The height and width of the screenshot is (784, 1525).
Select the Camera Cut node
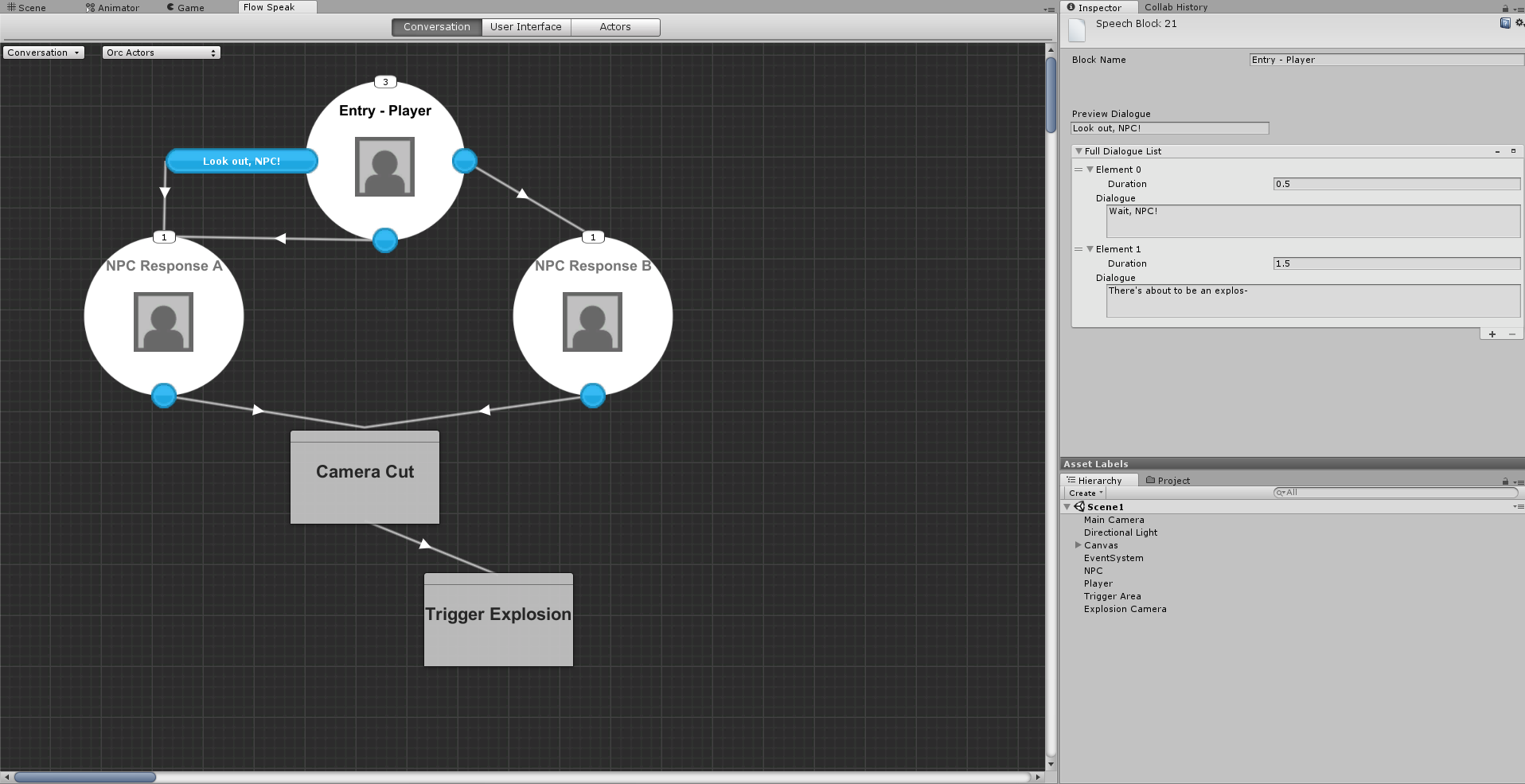[x=365, y=478]
